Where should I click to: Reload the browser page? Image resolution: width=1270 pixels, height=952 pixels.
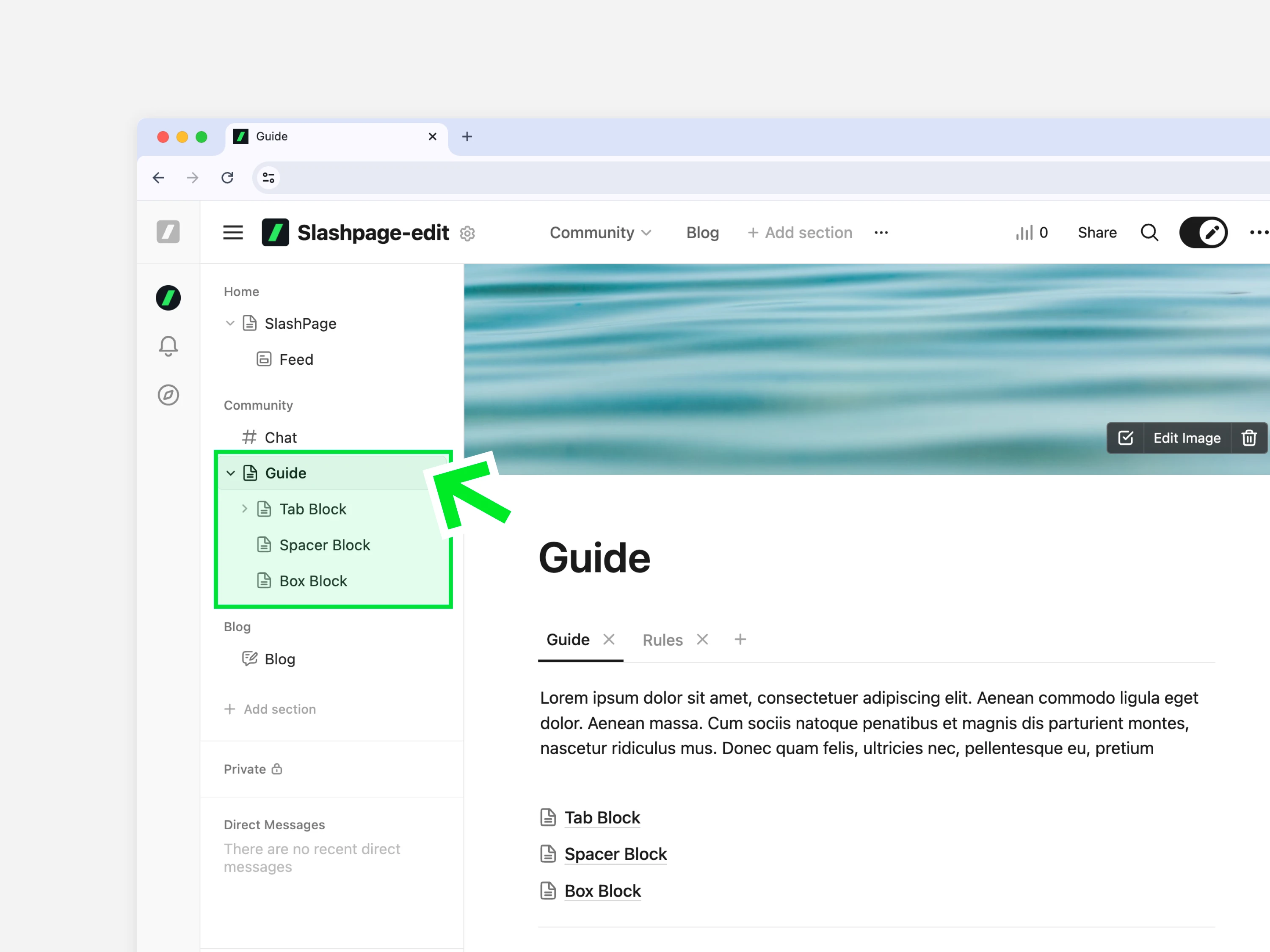click(227, 178)
